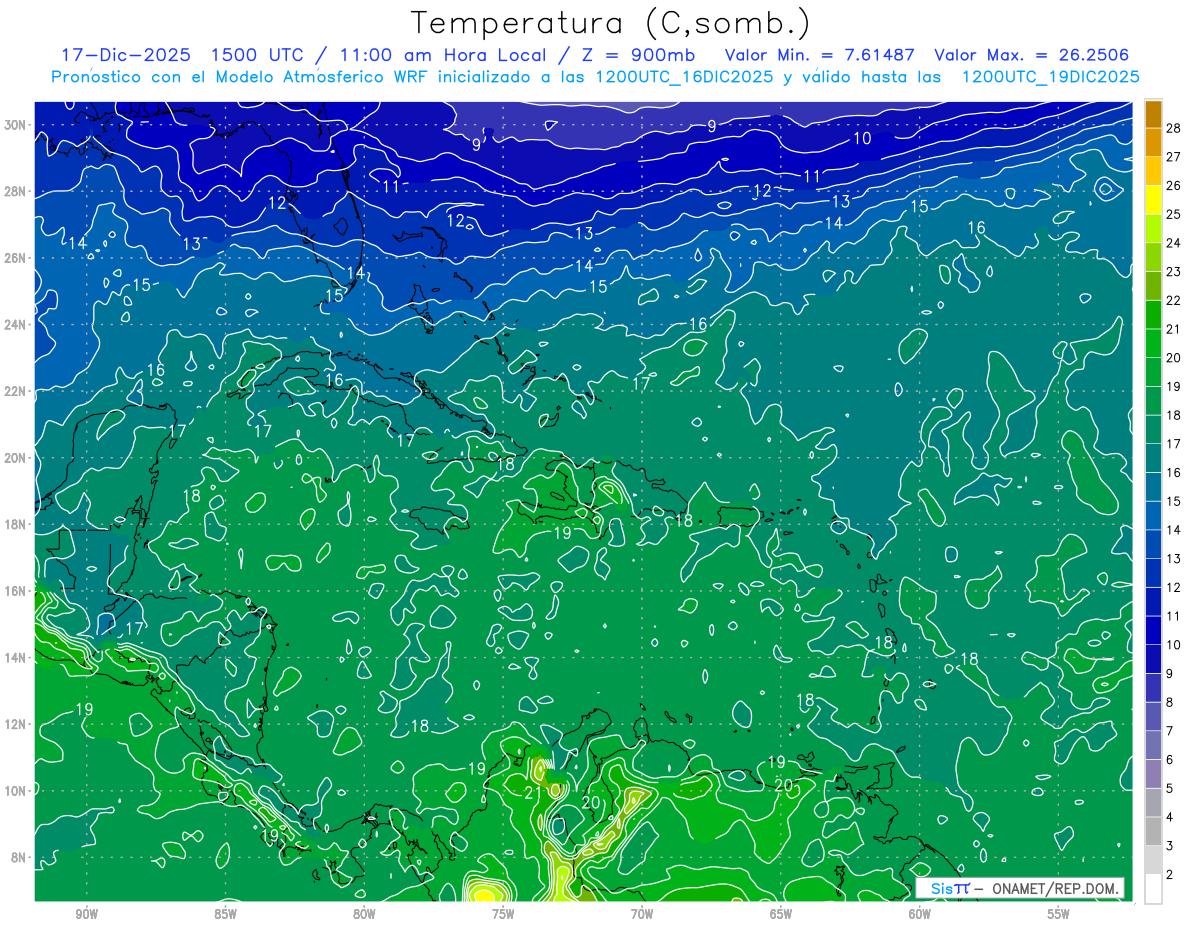Click the '85W' longitude axis label
The width and height of the screenshot is (1200, 927).
click(225, 914)
